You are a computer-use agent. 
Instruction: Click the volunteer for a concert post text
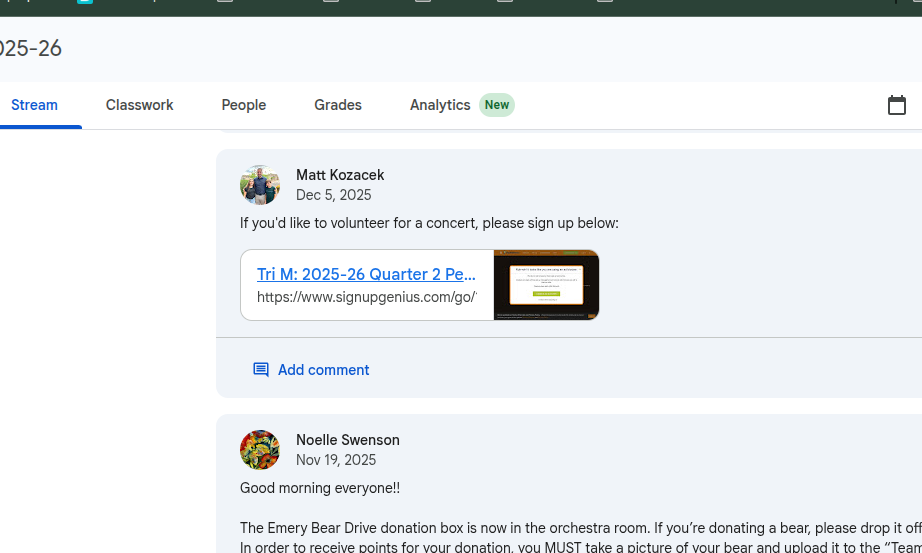pyautogui.click(x=429, y=223)
